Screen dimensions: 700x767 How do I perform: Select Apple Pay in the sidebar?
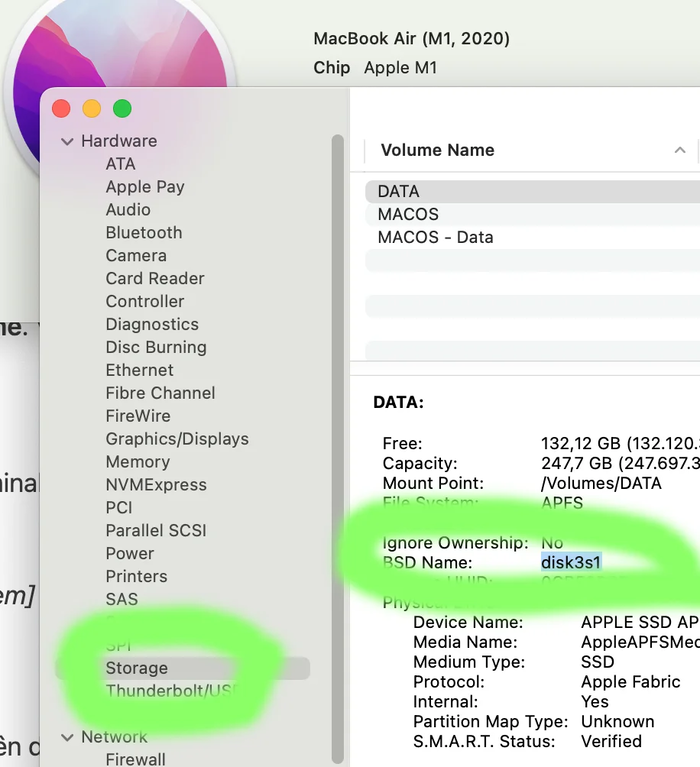pyautogui.click(x=145, y=187)
